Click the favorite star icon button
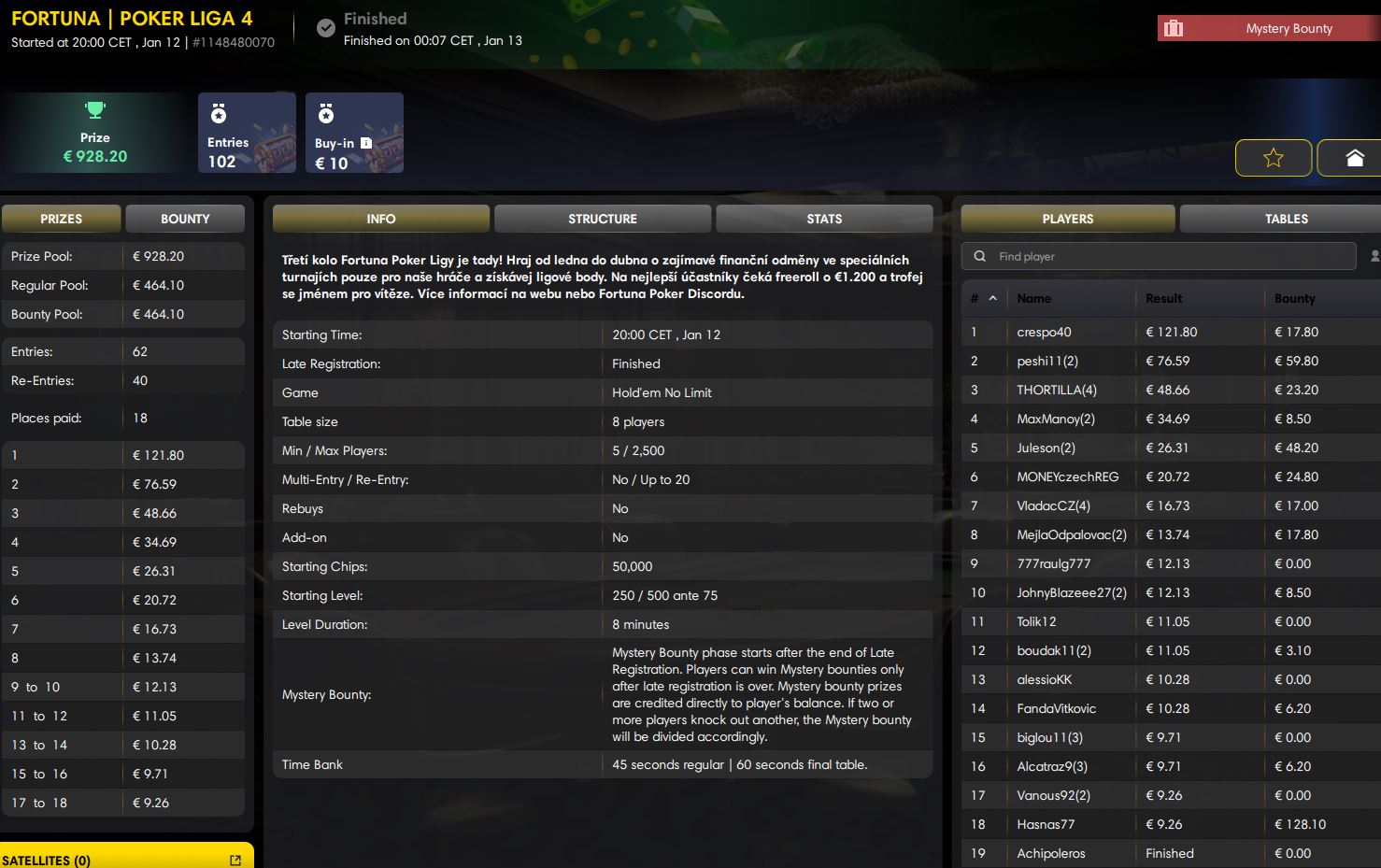Screen dimensions: 1381x868 pyautogui.click(x=1273, y=158)
